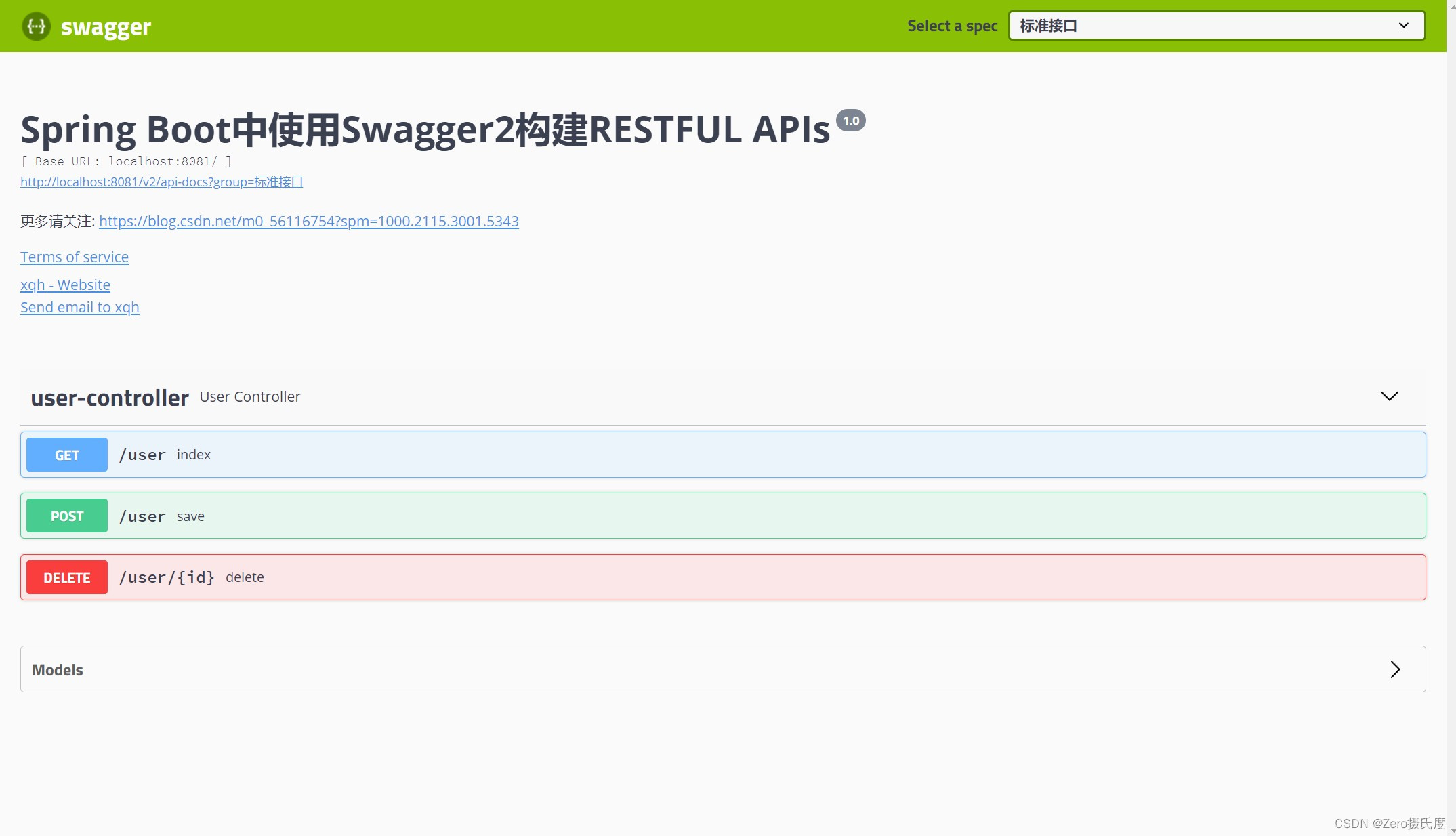Image resolution: width=1456 pixels, height=836 pixels.
Task: Open the Select a spec dropdown
Action: tap(1216, 26)
